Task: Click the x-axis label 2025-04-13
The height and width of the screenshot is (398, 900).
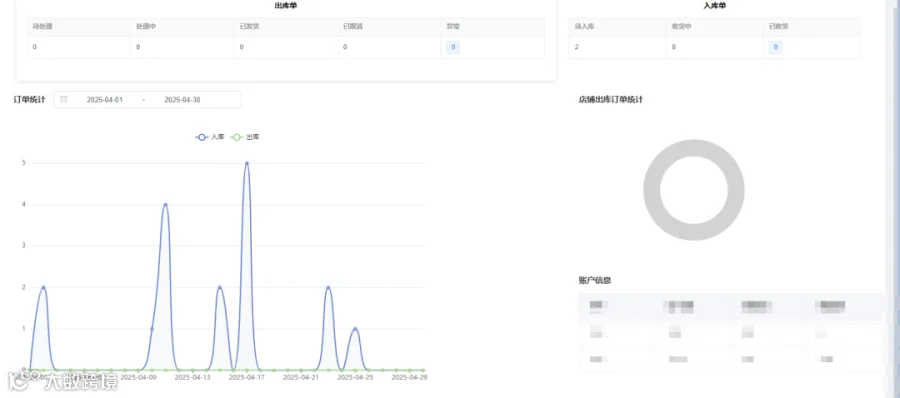Action: [x=193, y=377]
